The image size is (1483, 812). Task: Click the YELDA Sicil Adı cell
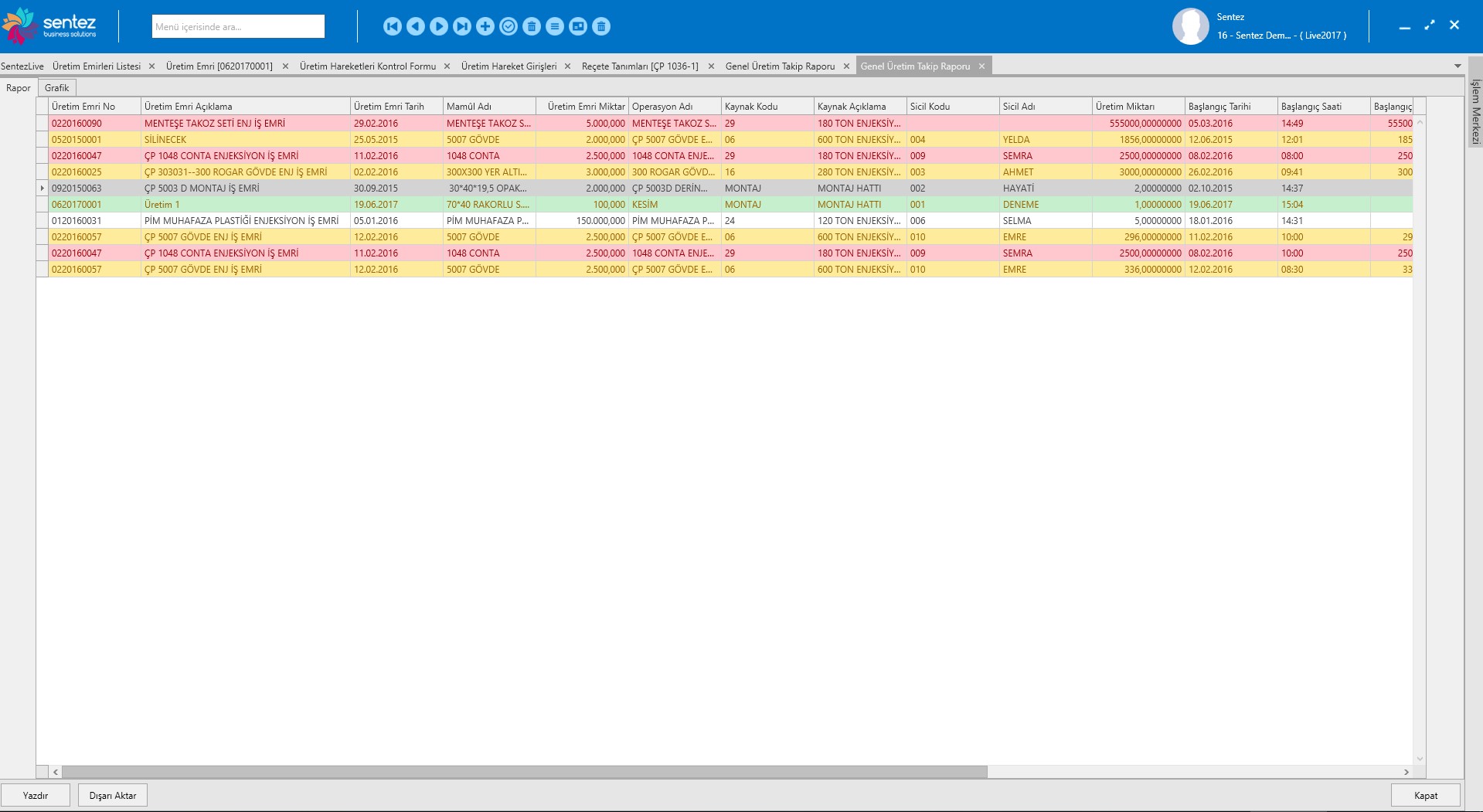(x=1046, y=139)
